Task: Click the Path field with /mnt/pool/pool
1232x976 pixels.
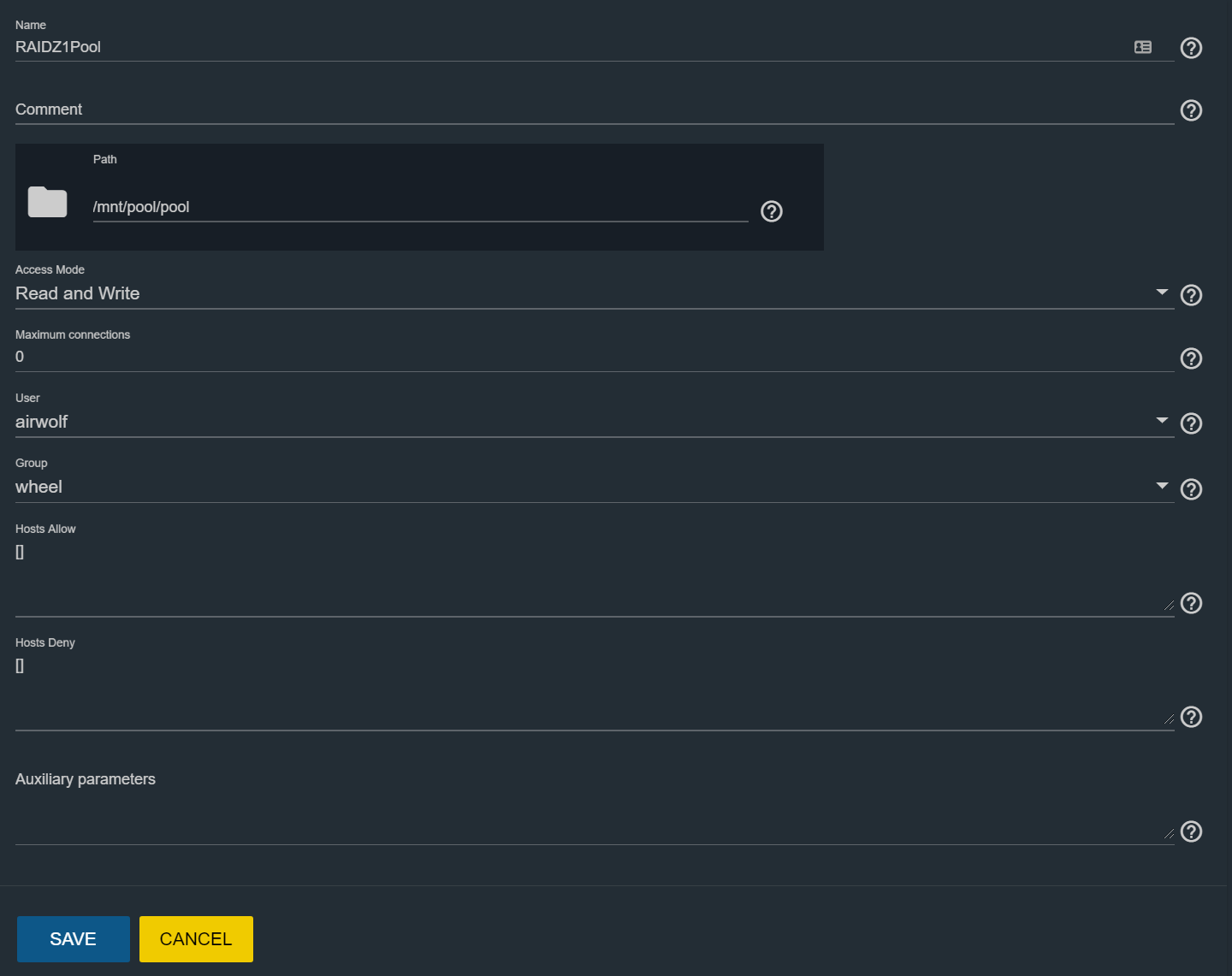Action: [420, 207]
